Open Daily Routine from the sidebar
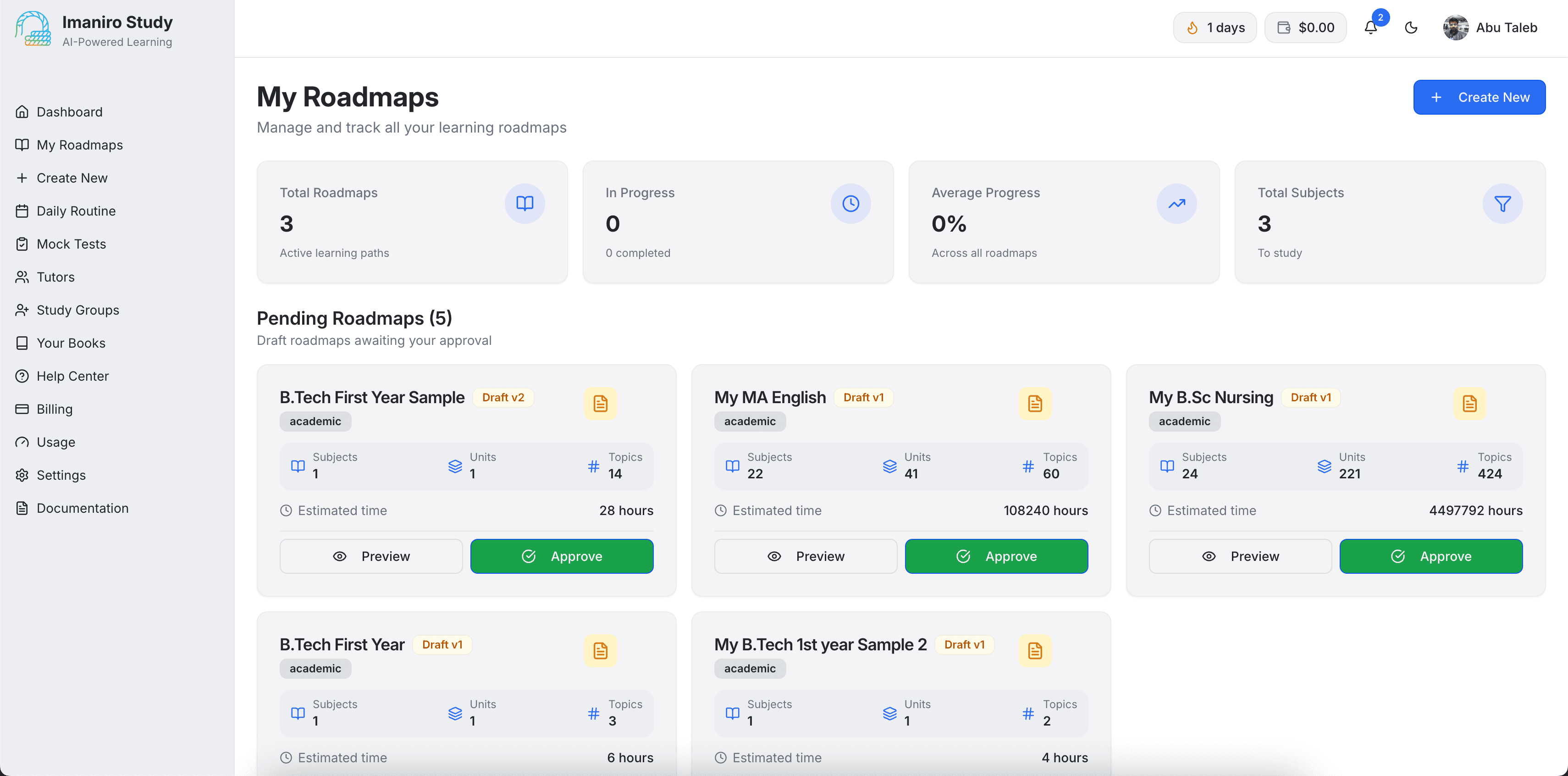Screen dimensions: 1568x776 (76, 211)
